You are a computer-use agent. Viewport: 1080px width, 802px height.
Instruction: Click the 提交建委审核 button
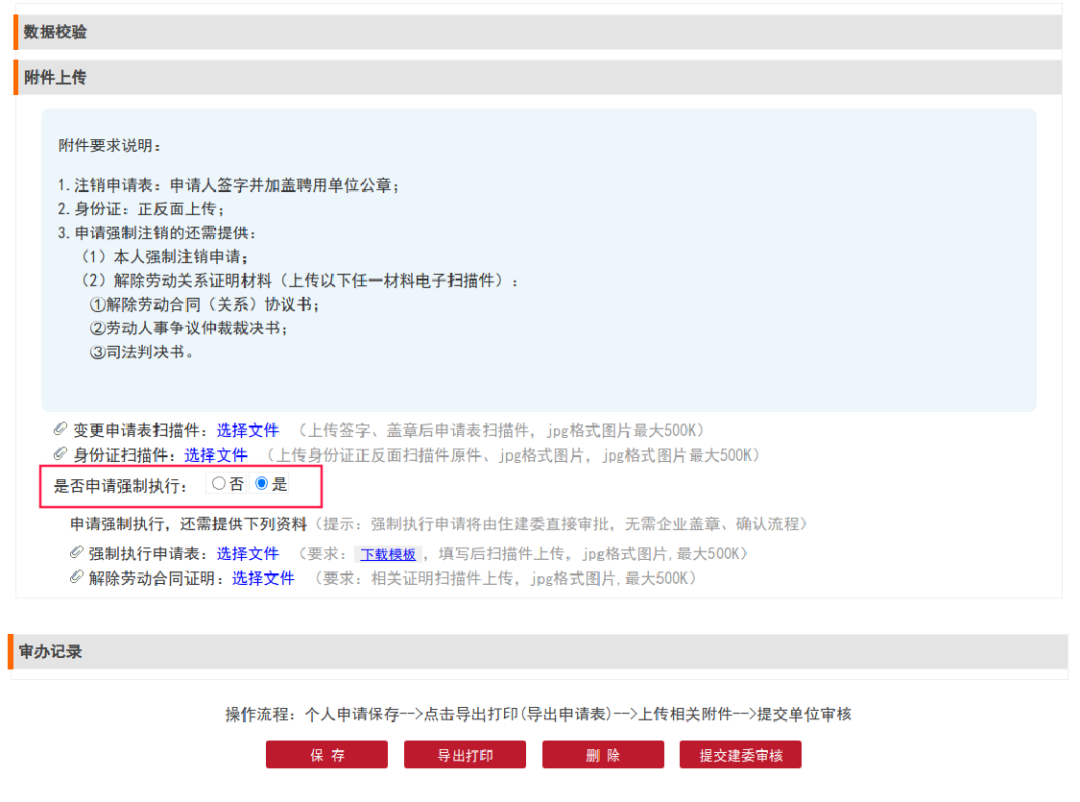pos(740,755)
